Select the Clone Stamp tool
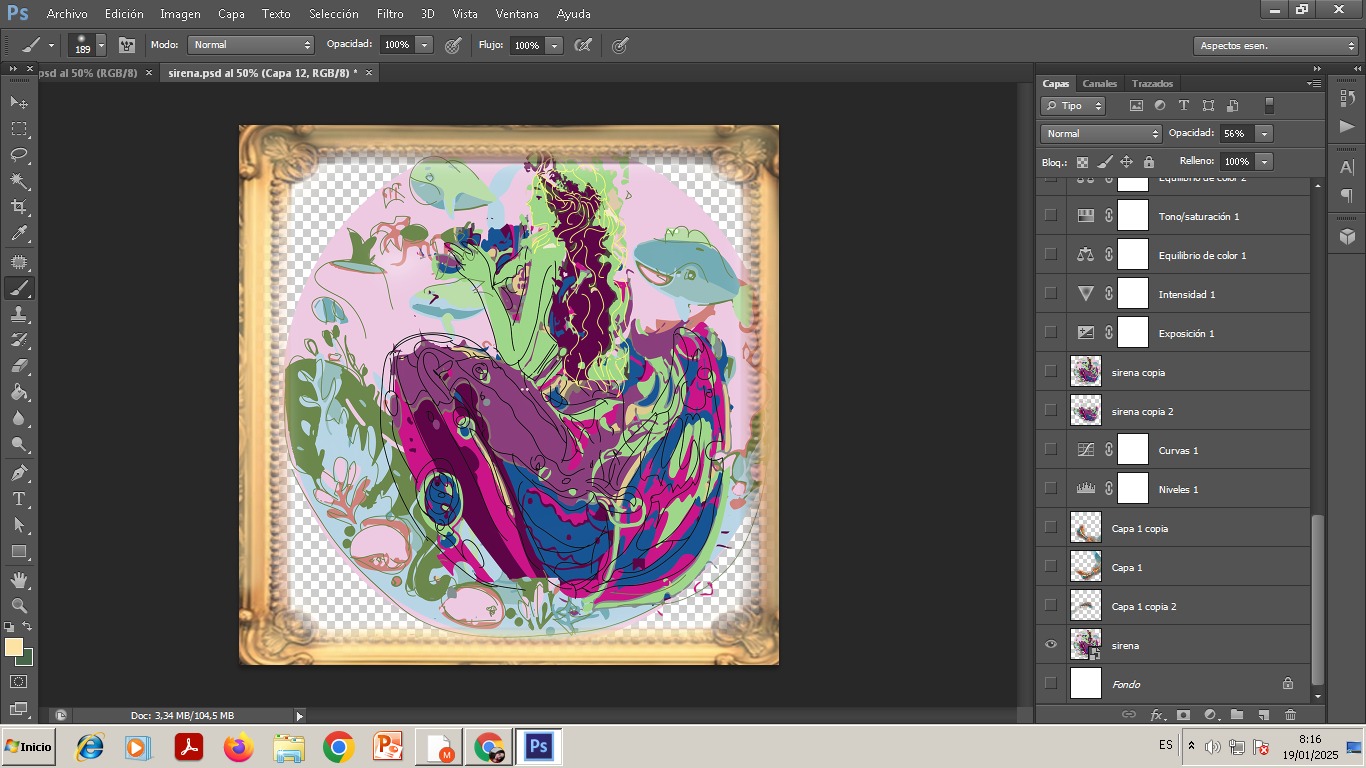 pos(19,314)
